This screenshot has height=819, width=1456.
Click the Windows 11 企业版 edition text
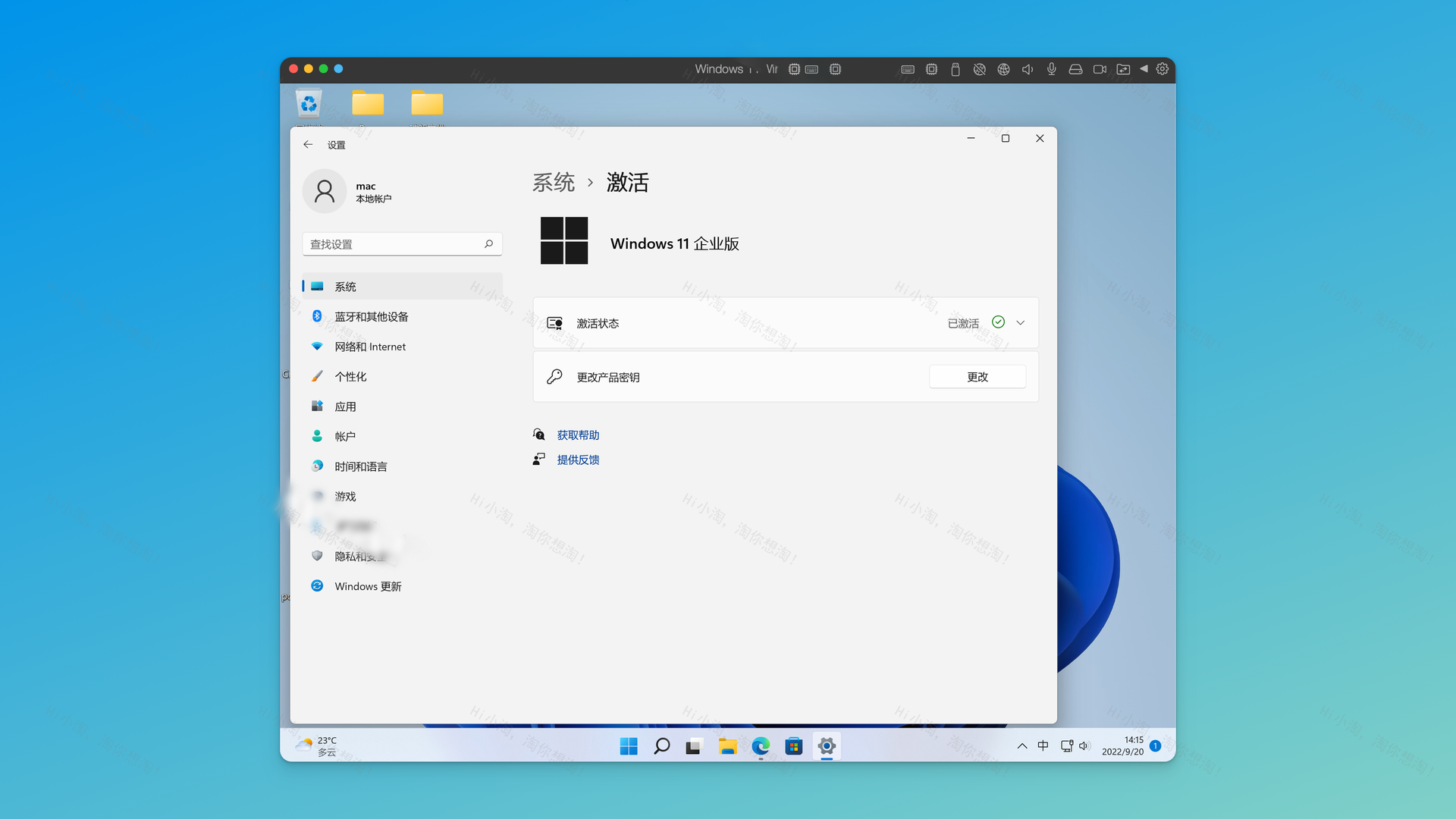tap(675, 243)
